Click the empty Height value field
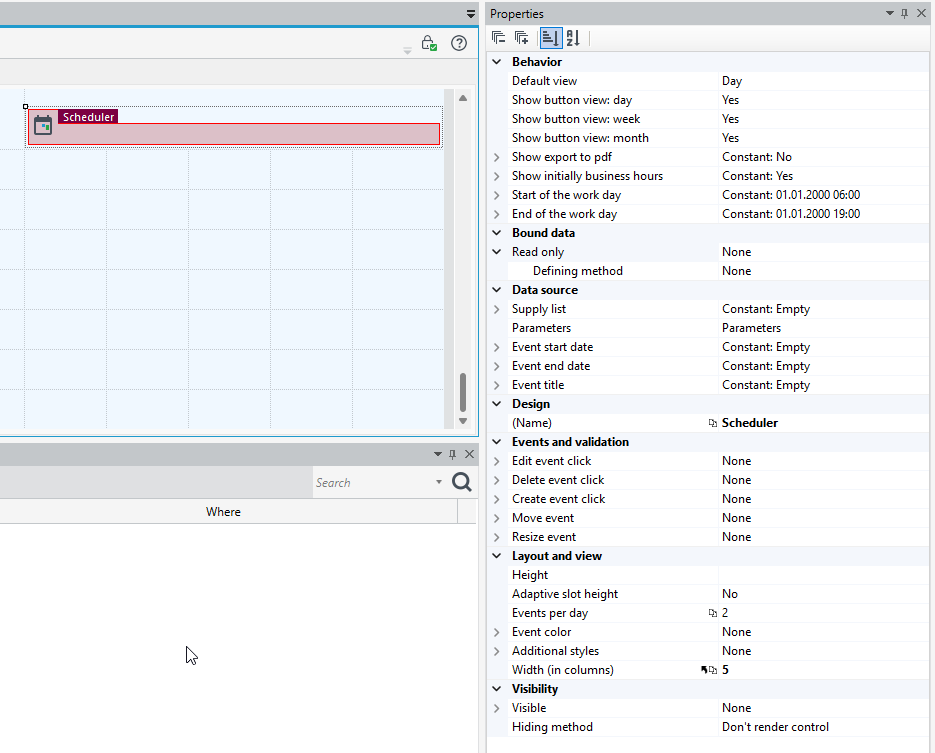 (x=824, y=575)
